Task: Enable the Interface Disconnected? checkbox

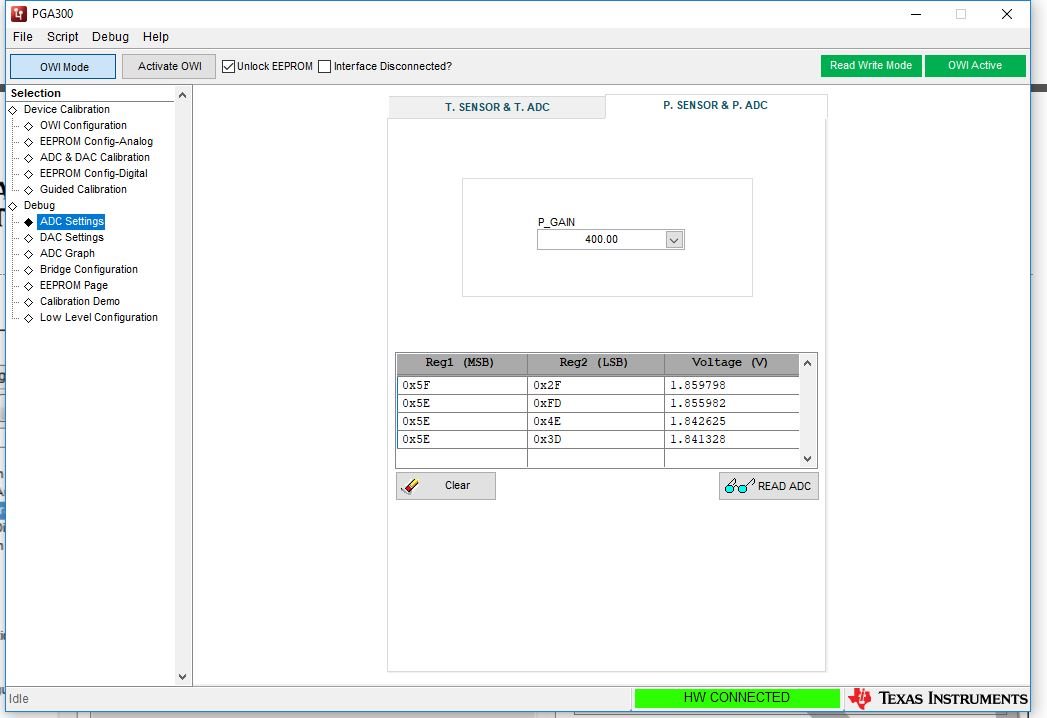Action: click(x=325, y=66)
